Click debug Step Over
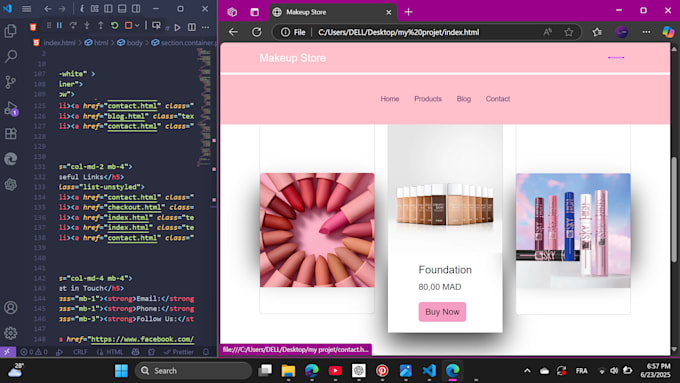The height and width of the screenshot is (383, 680). tap(73, 26)
